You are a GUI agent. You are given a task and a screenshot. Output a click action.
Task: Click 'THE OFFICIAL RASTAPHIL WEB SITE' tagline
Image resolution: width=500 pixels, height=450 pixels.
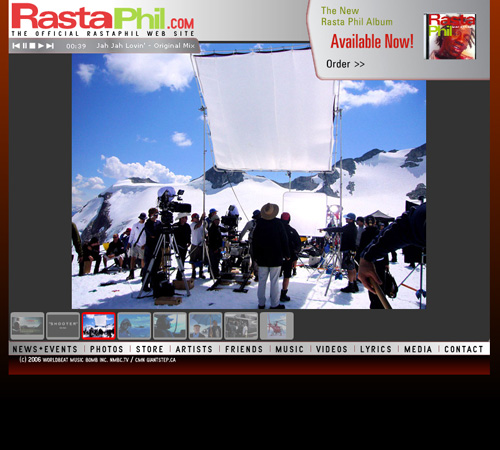click(x=103, y=34)
